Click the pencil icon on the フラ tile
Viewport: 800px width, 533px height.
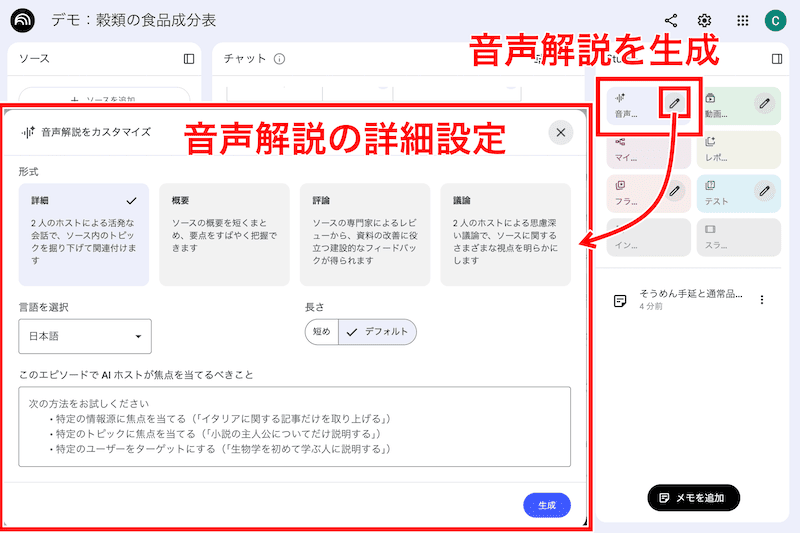pos(676,189)
